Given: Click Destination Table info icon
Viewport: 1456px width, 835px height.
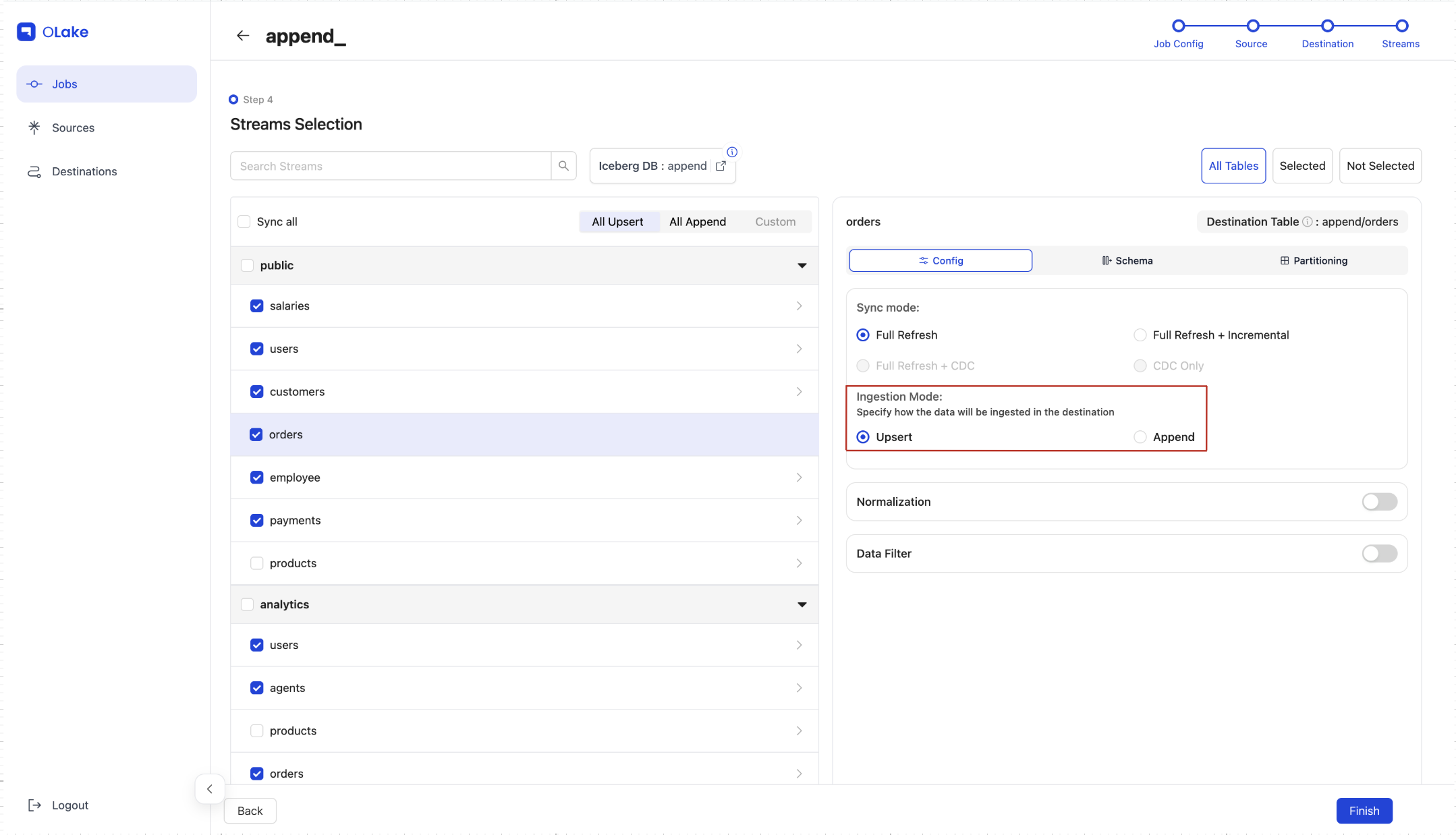Looking at the screenshot, I should [1307, 222].
